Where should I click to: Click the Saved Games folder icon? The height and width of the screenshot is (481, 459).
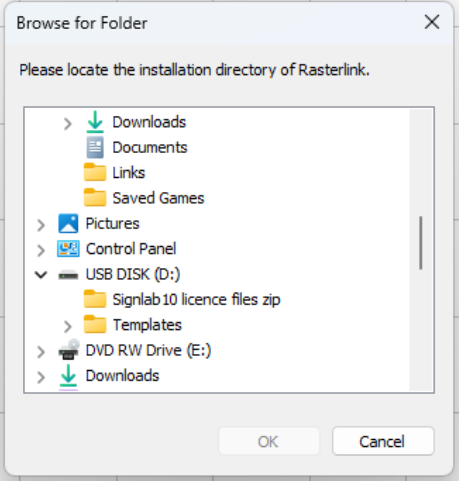pyautogui.click(x=95, y=198)
